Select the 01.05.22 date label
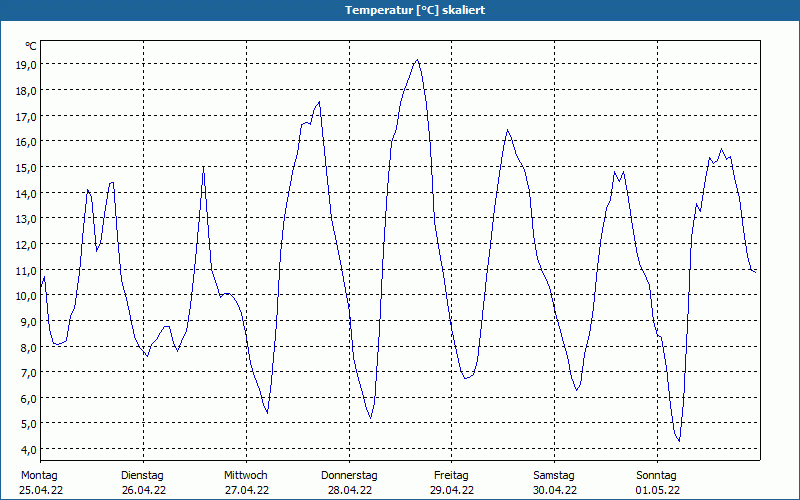Viewport: 800px width, 500px height. [657, 490]
